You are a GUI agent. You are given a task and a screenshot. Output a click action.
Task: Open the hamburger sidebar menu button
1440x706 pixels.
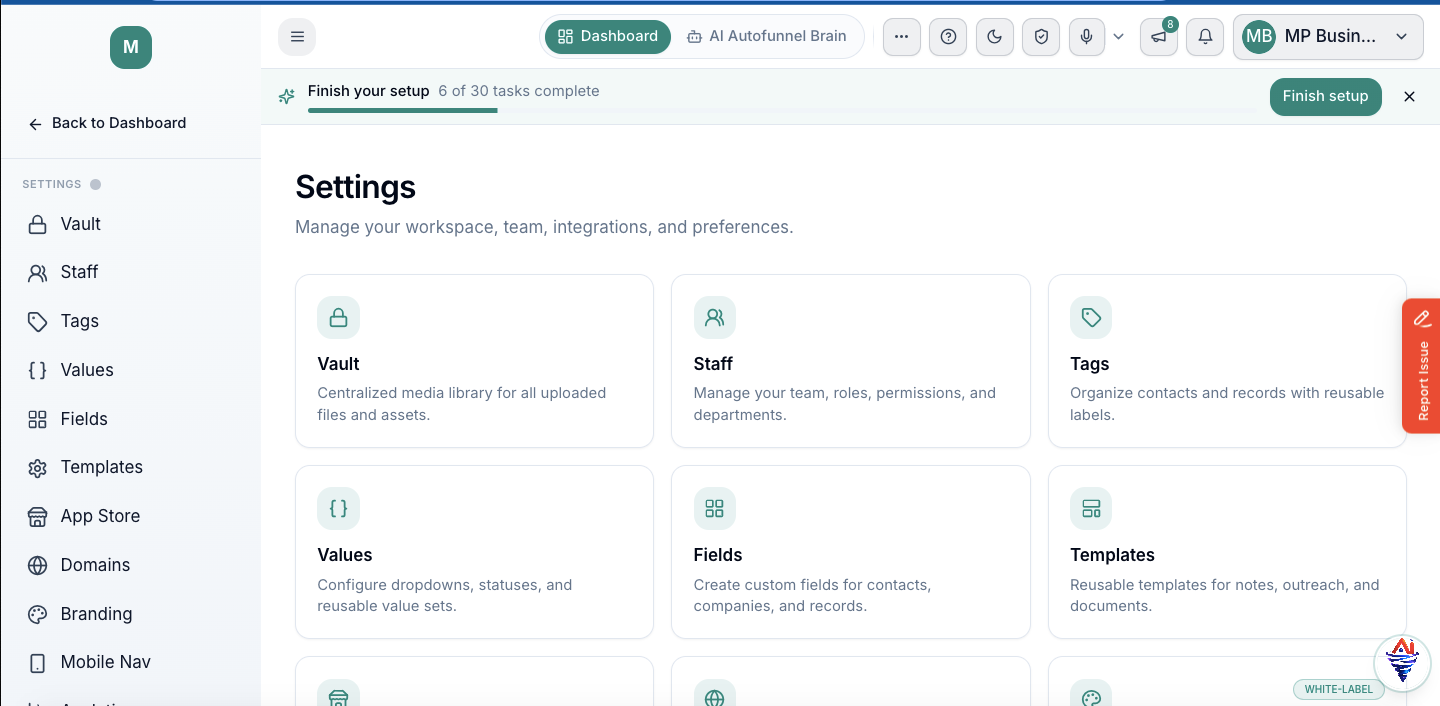click(x=297, y=37)
